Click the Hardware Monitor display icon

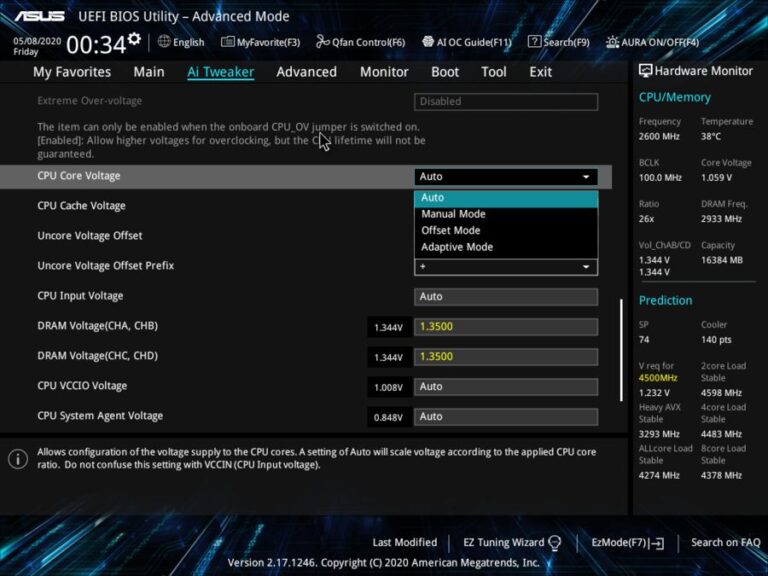click(x=646, y=71)
